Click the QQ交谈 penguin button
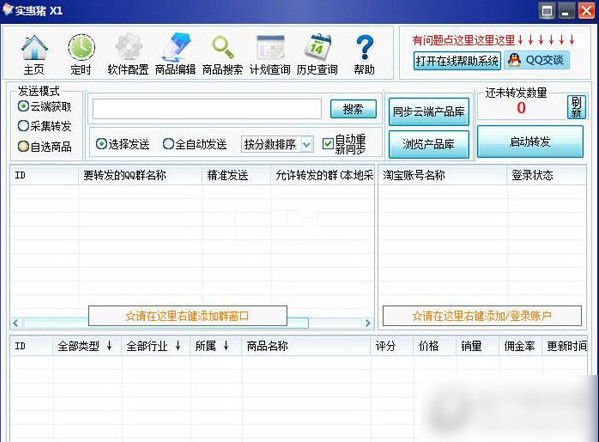 537,60
